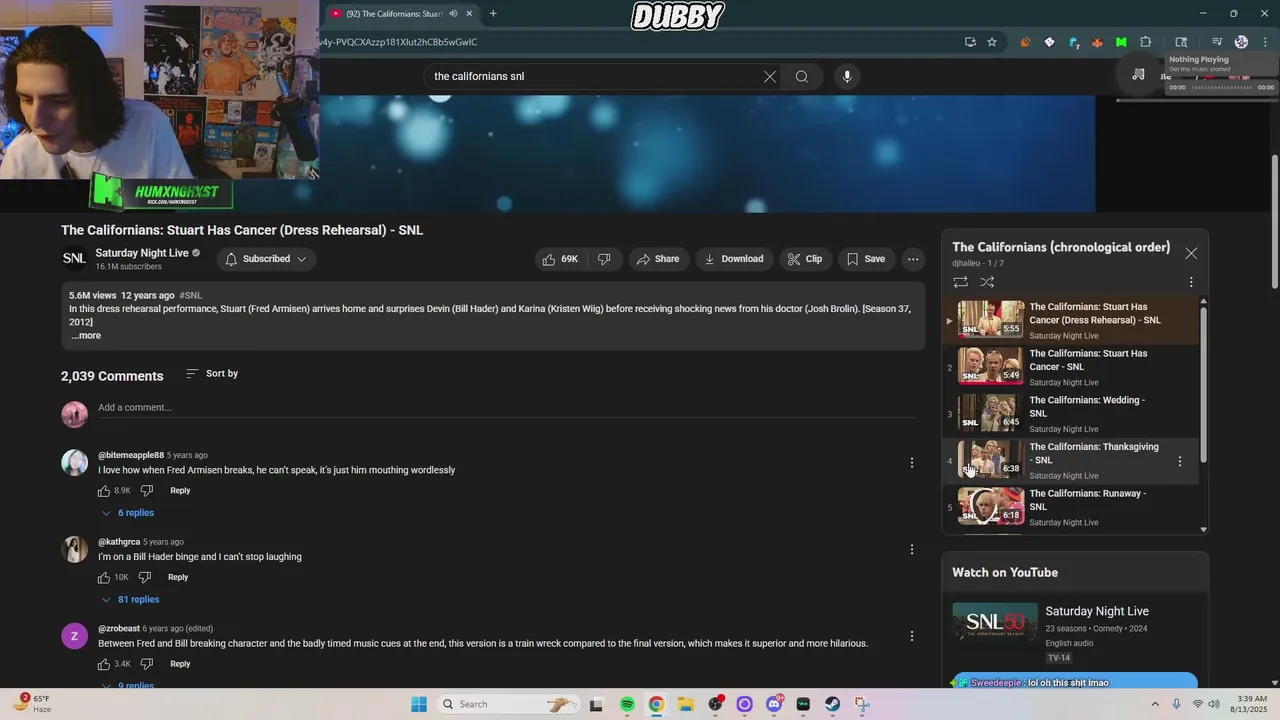The height and width of the screenshot is (720, 1280).
Task: Dislike the comment by @bitemeapple88
Action: click(x=147, y=491)
